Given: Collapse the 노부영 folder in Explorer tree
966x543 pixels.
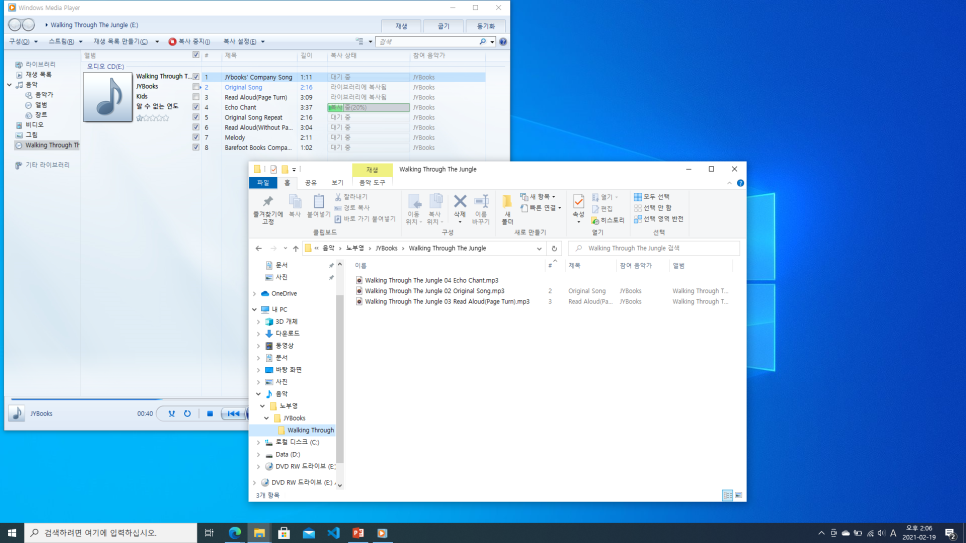Looking at the screenshot, I should (263, 406).
